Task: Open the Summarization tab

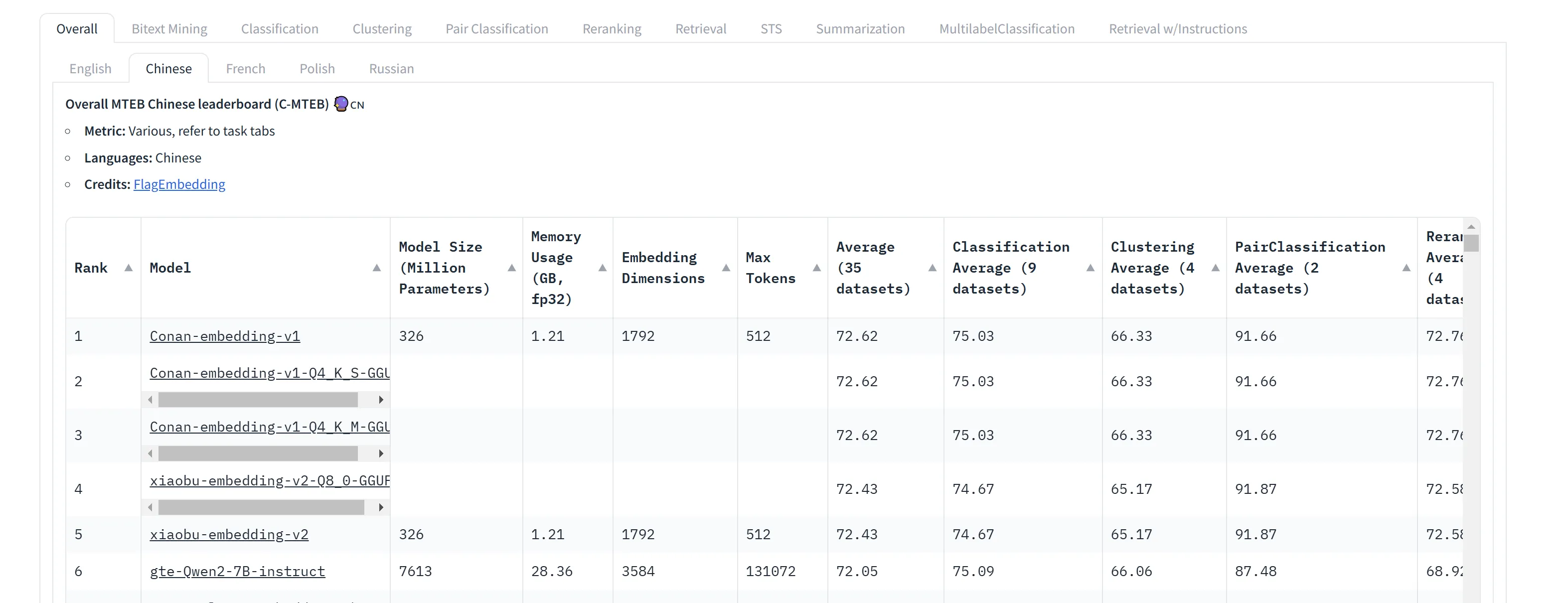Action: point(860,28)
